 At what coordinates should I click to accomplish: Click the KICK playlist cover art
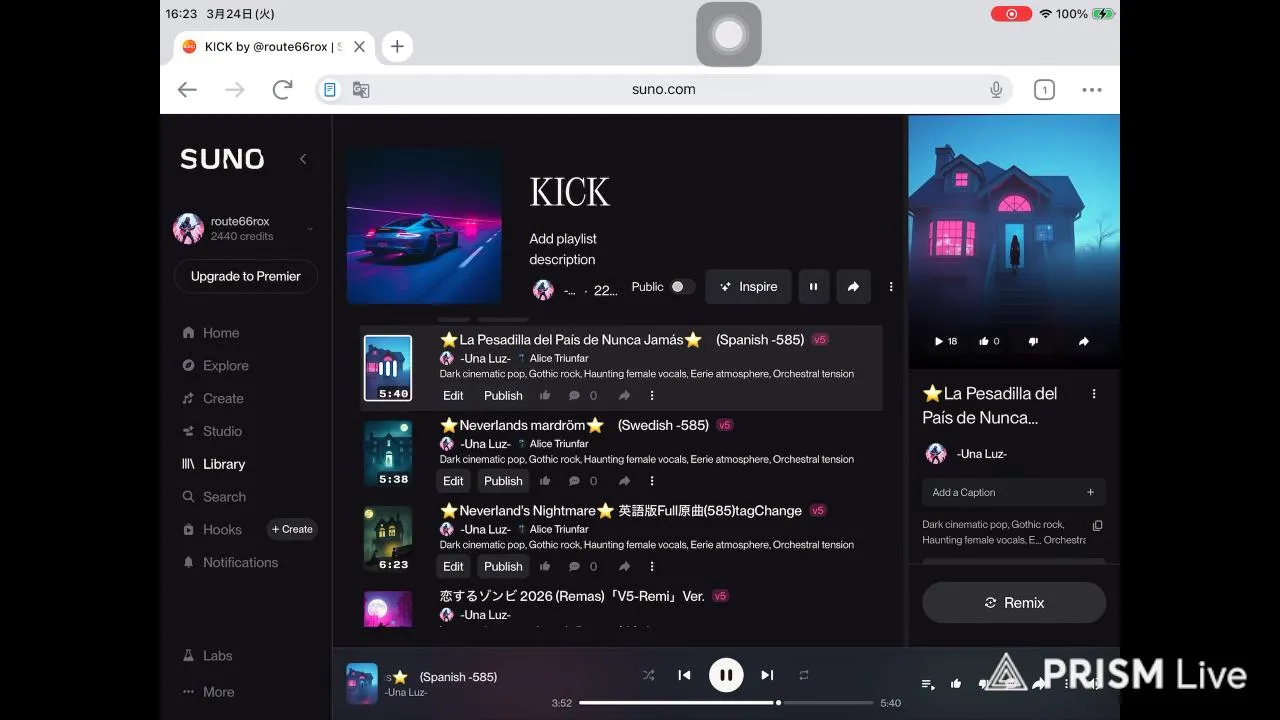424,226
